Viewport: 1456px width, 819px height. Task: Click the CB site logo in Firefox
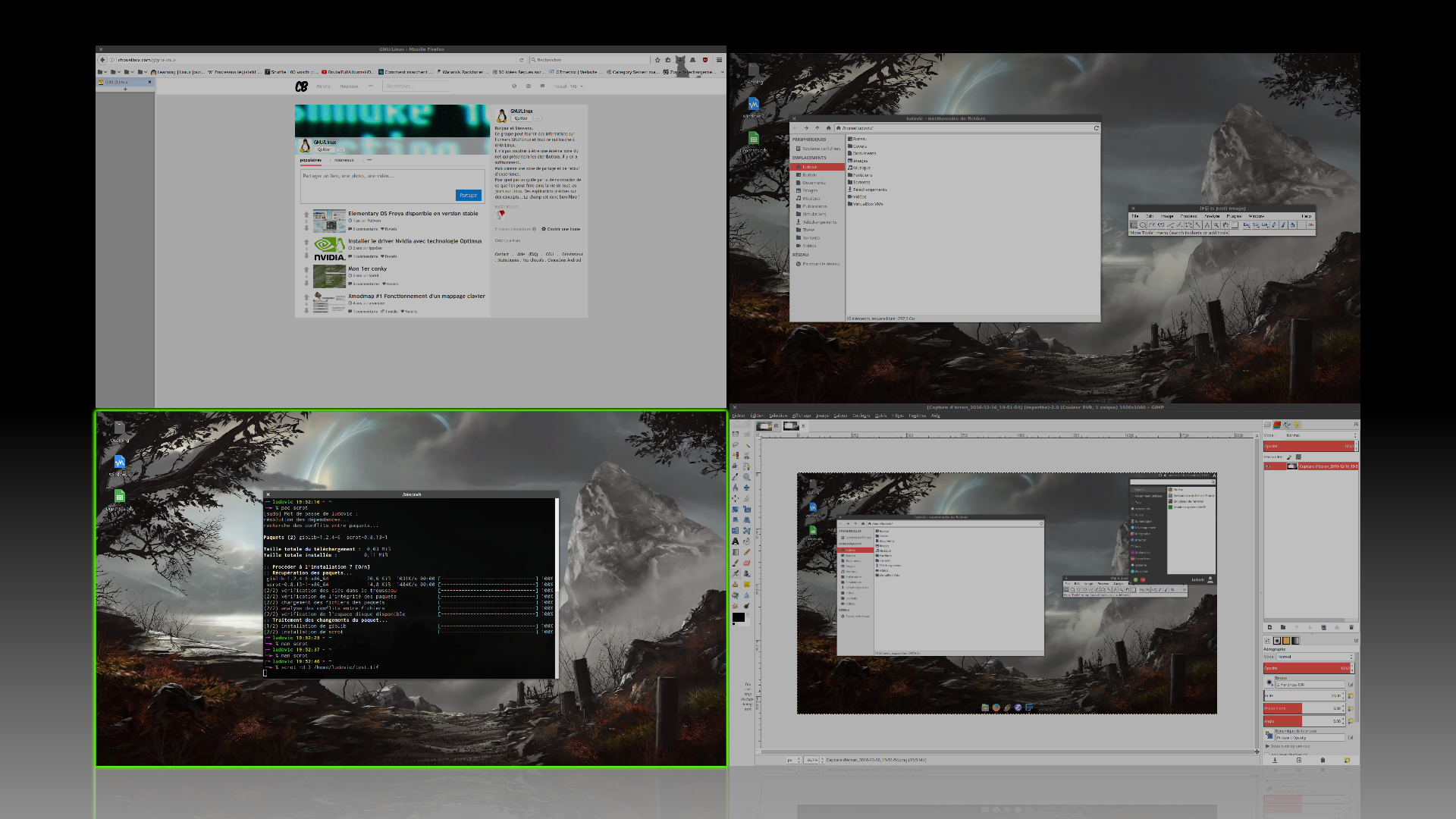(x=301, y=86)
